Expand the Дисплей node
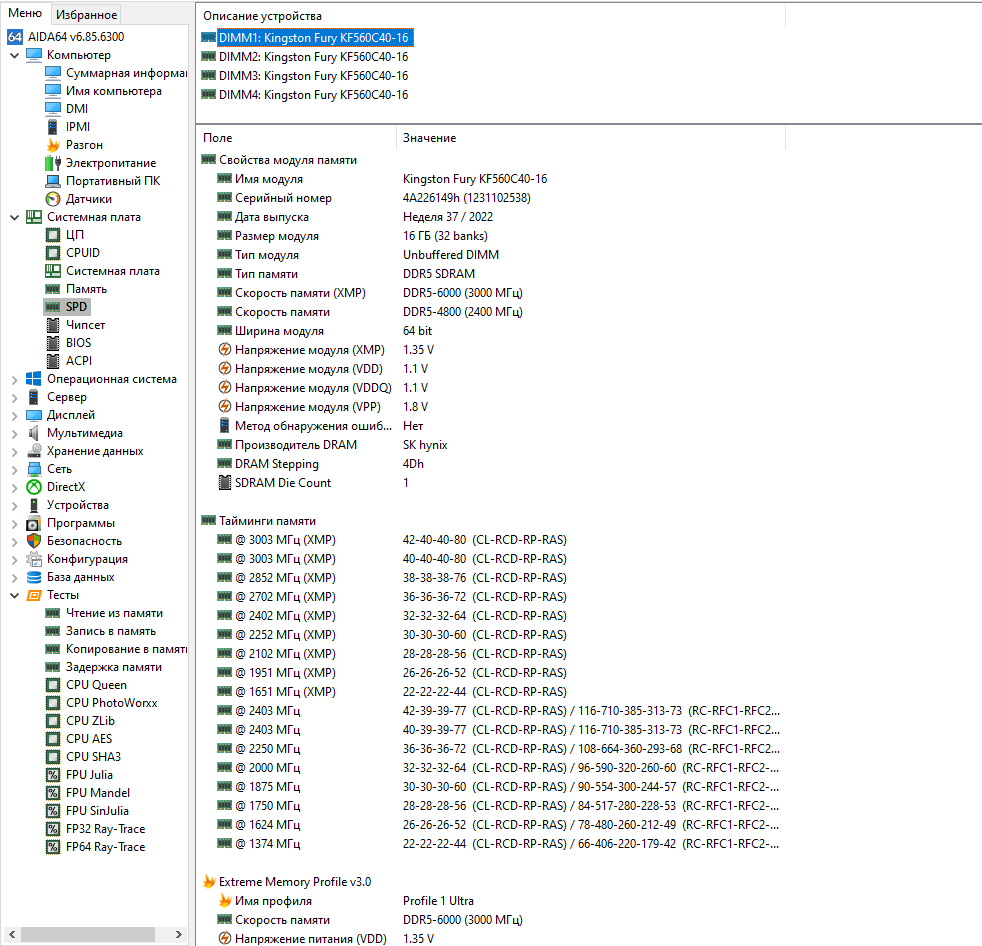This screenshot has width=982, height=946. pos(14,416)
